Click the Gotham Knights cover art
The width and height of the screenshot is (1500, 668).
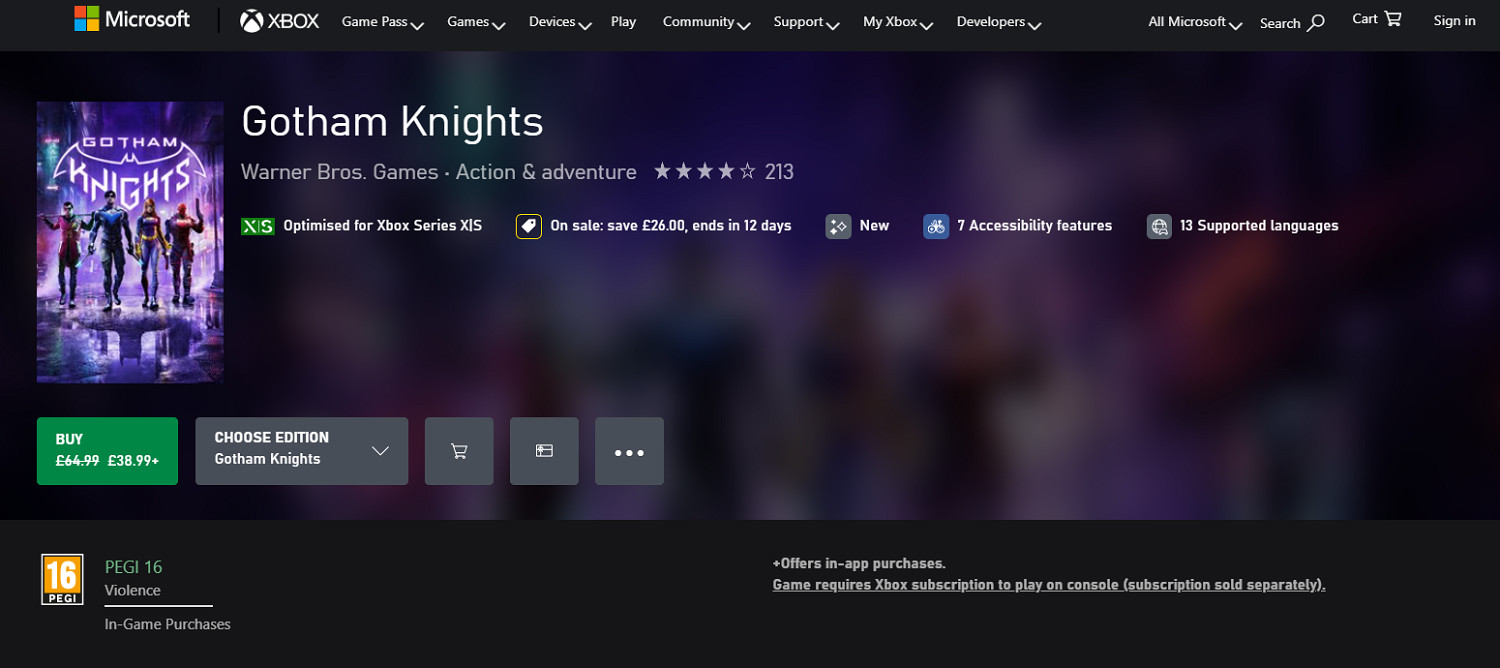point(130,242)
